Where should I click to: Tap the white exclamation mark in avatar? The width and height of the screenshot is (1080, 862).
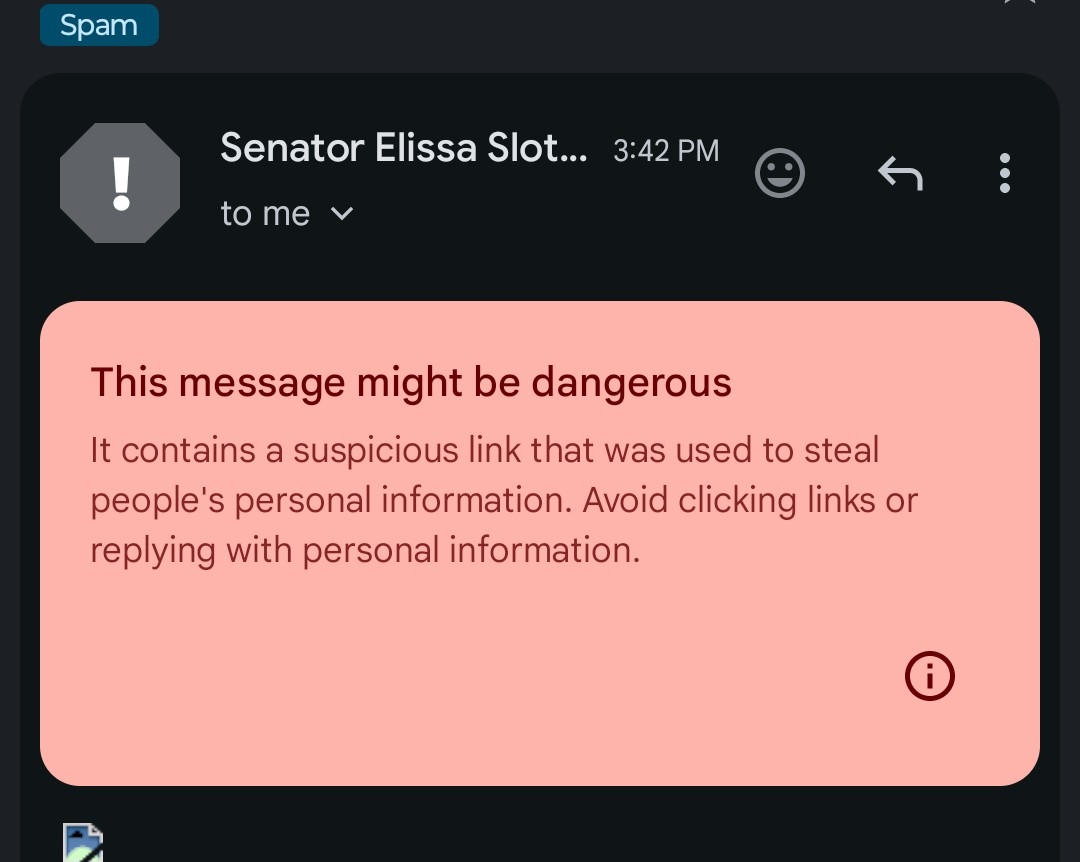121,183
